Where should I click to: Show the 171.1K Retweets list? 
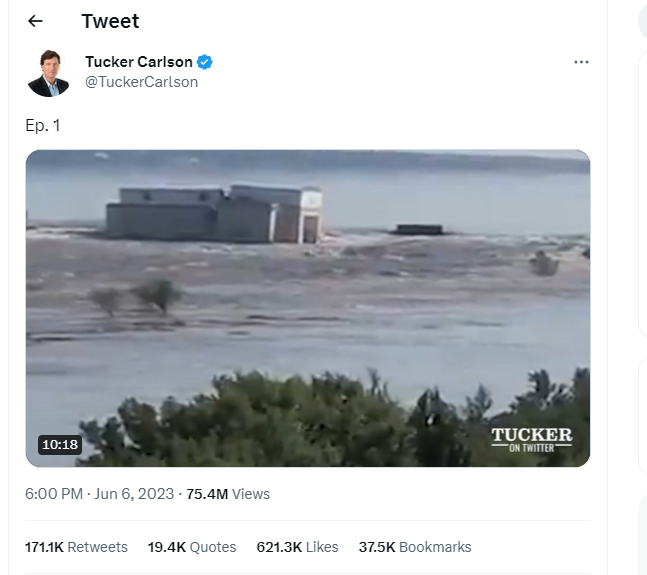coord(76,547)
